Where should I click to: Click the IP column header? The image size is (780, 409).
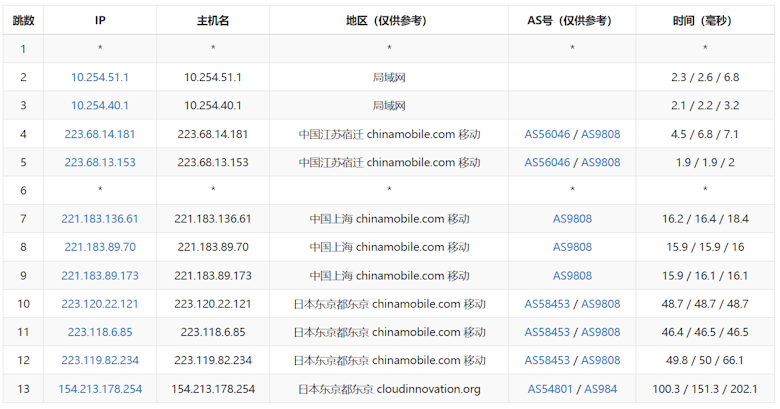click(100, 20)
